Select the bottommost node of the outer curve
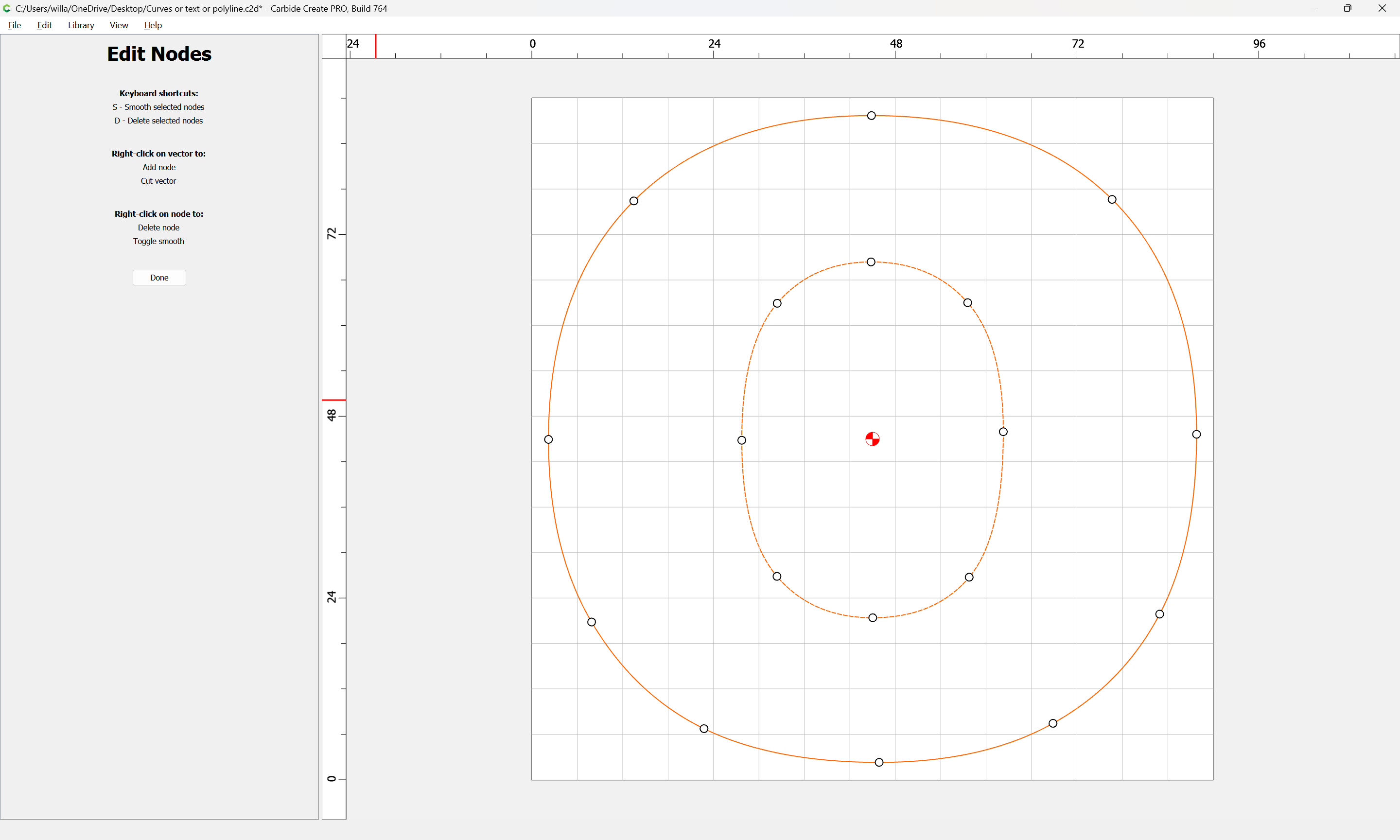Image resolution: width=1400 pixels, height=840 pixels. click(879, 762)
